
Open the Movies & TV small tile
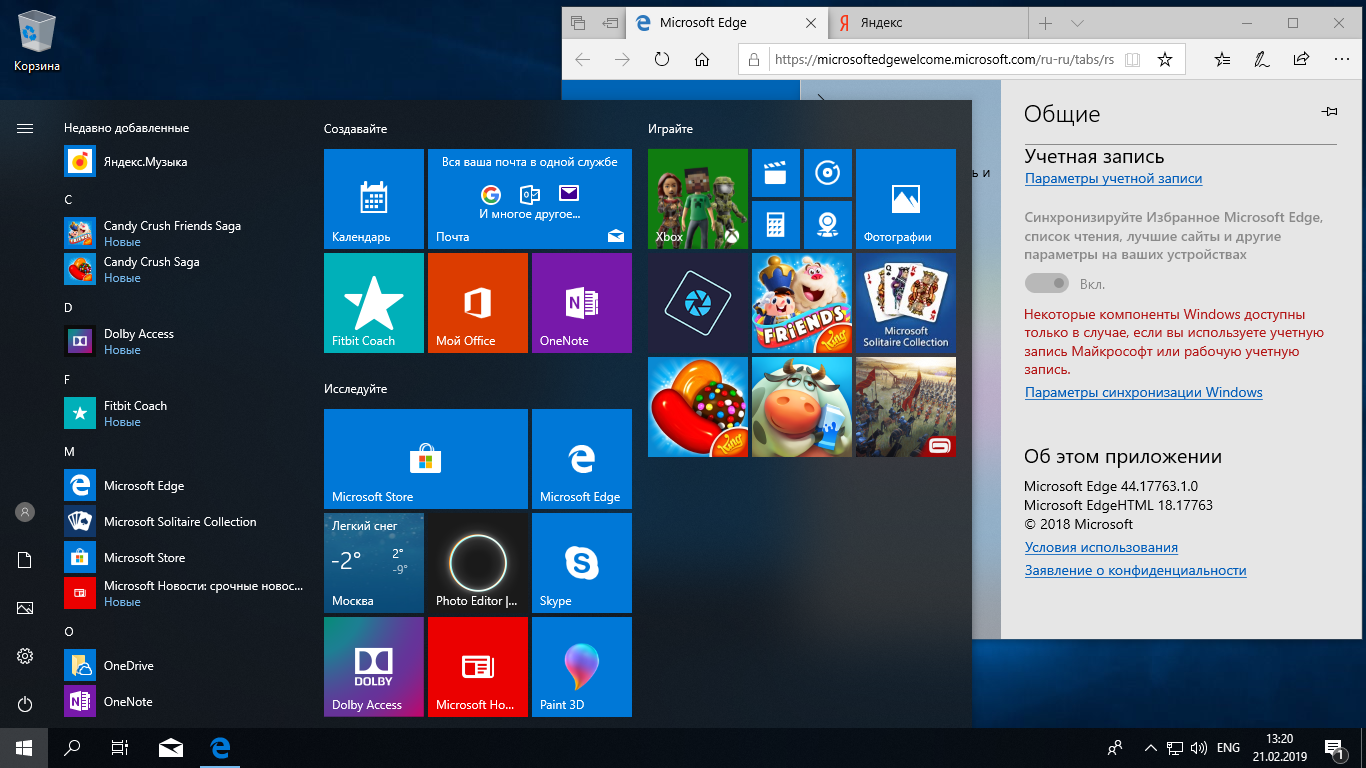(775, 173)
